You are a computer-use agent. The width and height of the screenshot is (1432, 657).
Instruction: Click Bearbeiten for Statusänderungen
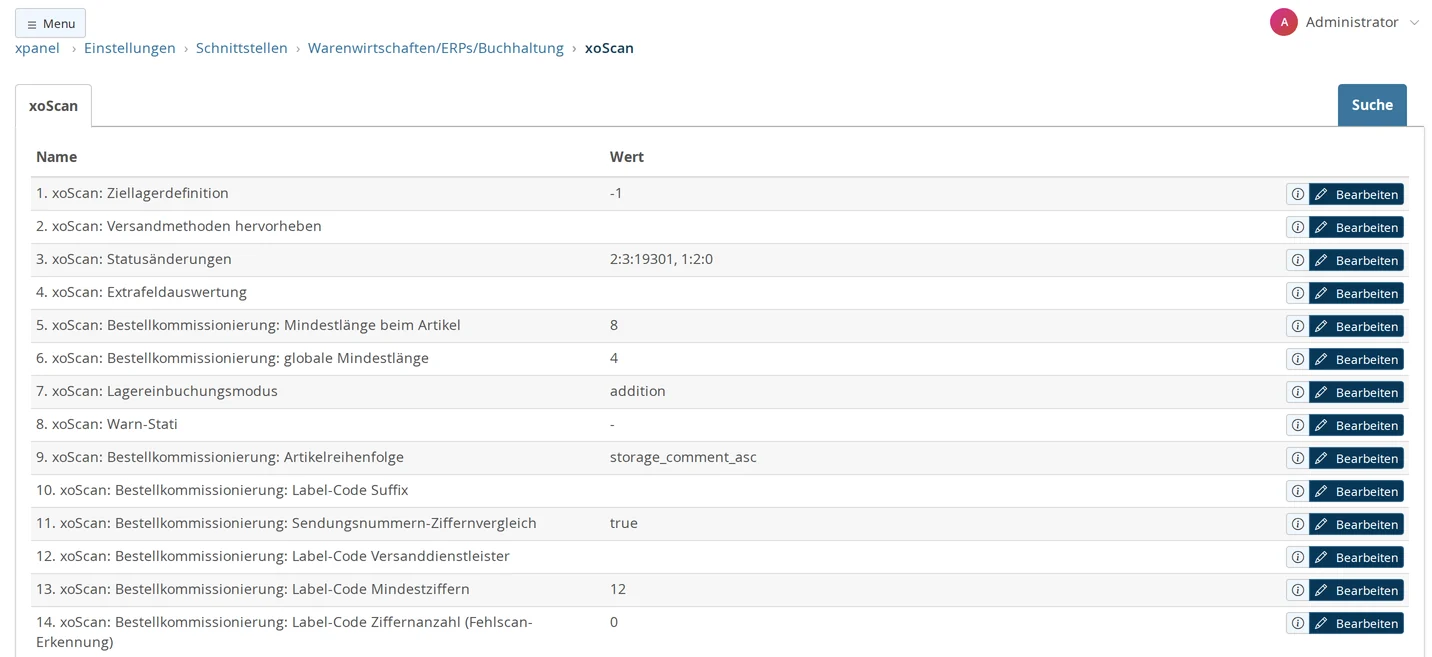click(1356, 260)
